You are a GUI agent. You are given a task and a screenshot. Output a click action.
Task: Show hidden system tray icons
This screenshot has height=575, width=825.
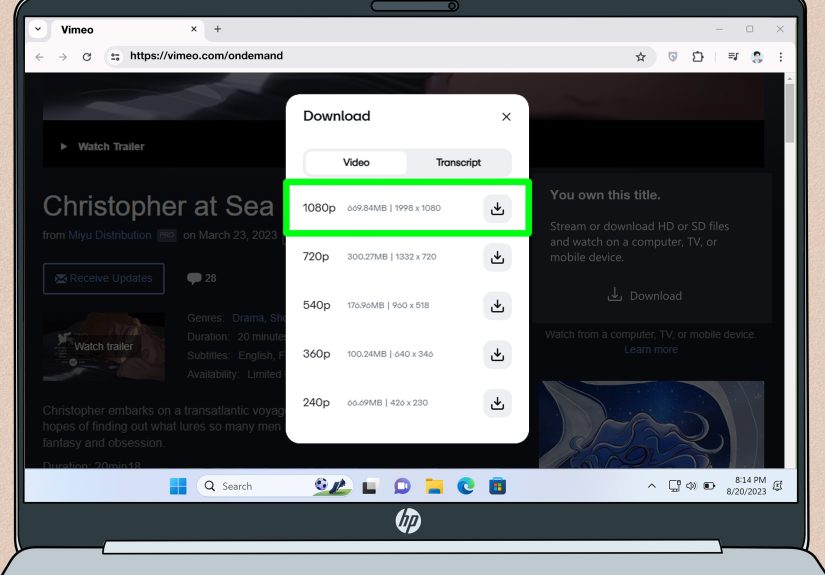(x=651, y=486)
